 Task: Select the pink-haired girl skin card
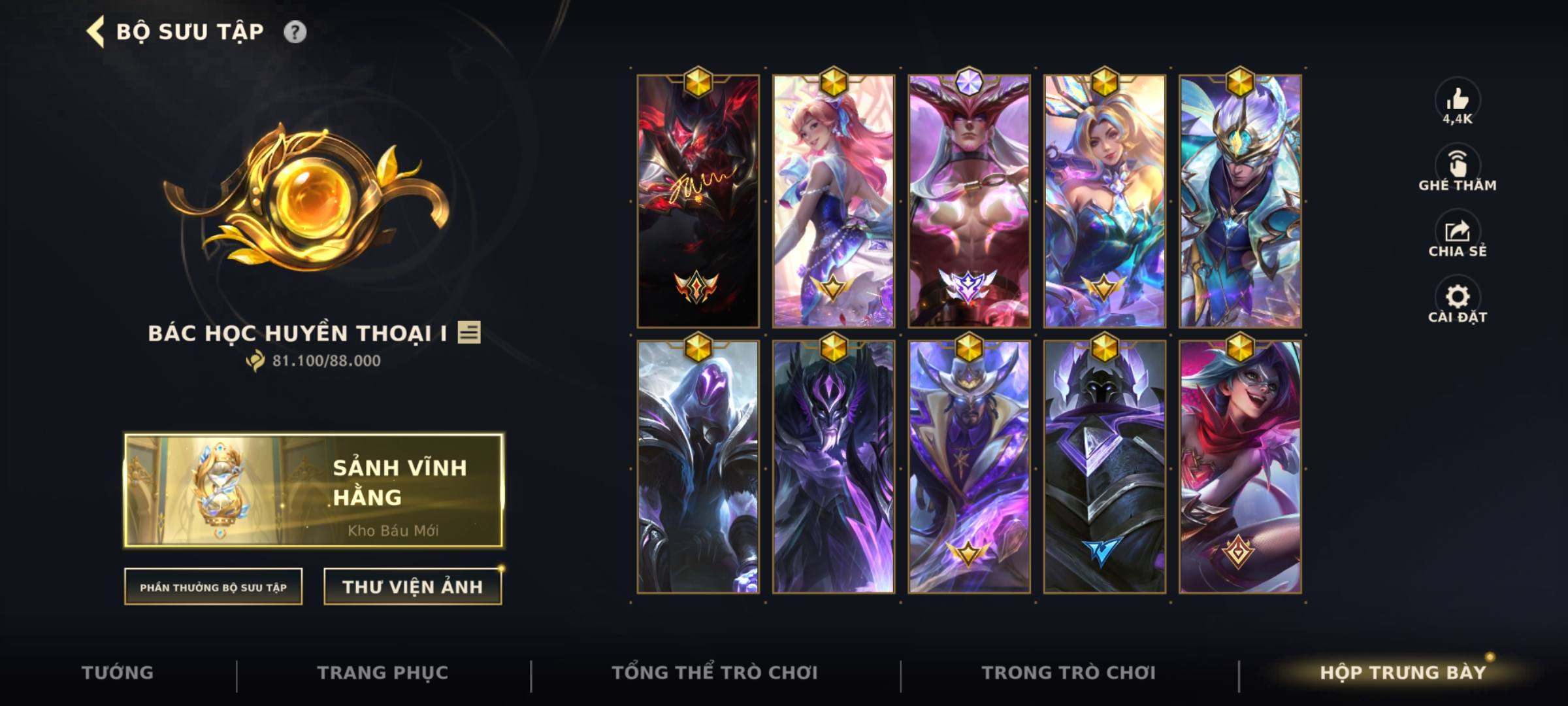click(x=833, y=201)
